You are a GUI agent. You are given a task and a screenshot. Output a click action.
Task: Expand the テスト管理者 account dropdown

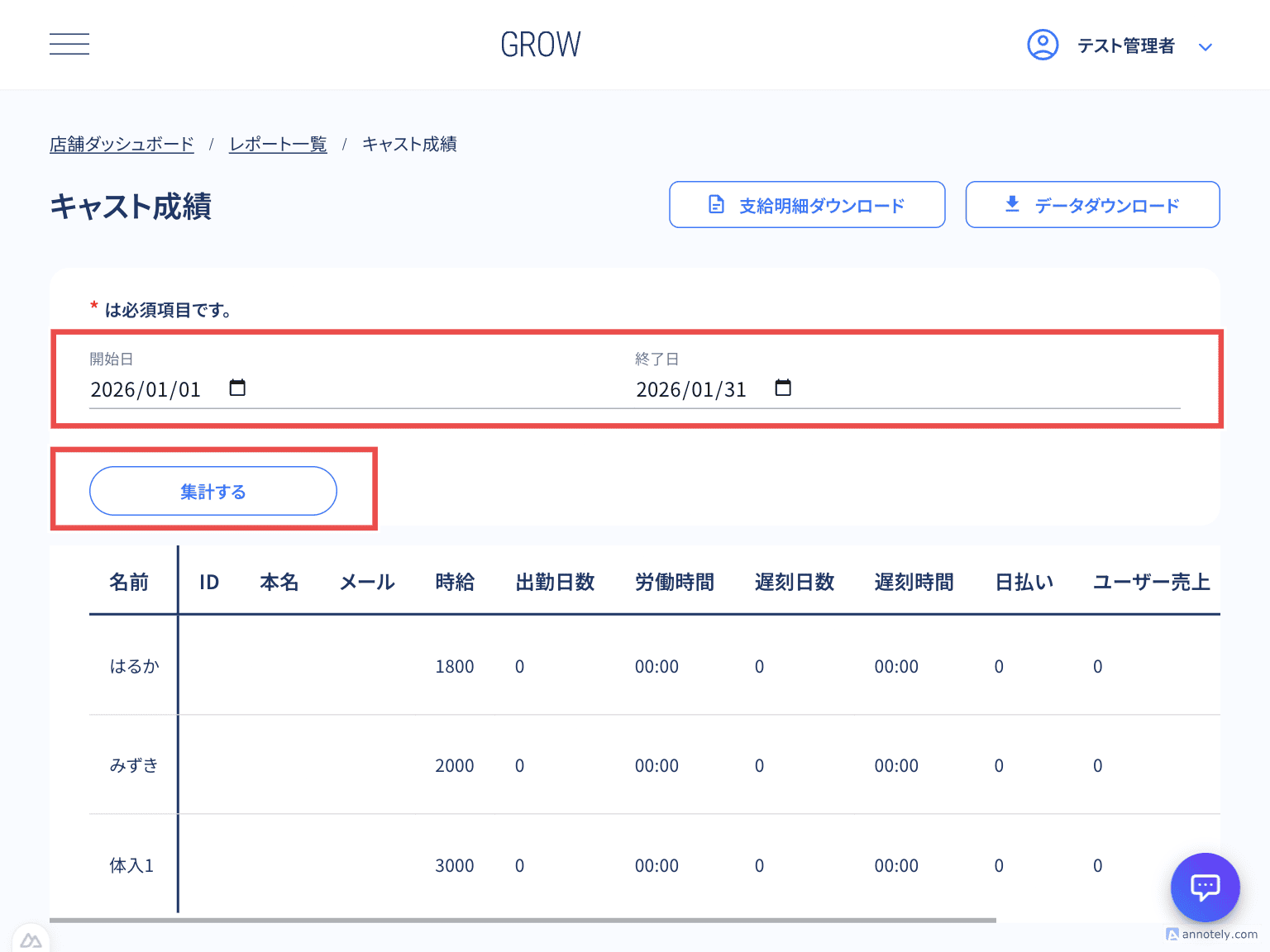coord(1206,46)
